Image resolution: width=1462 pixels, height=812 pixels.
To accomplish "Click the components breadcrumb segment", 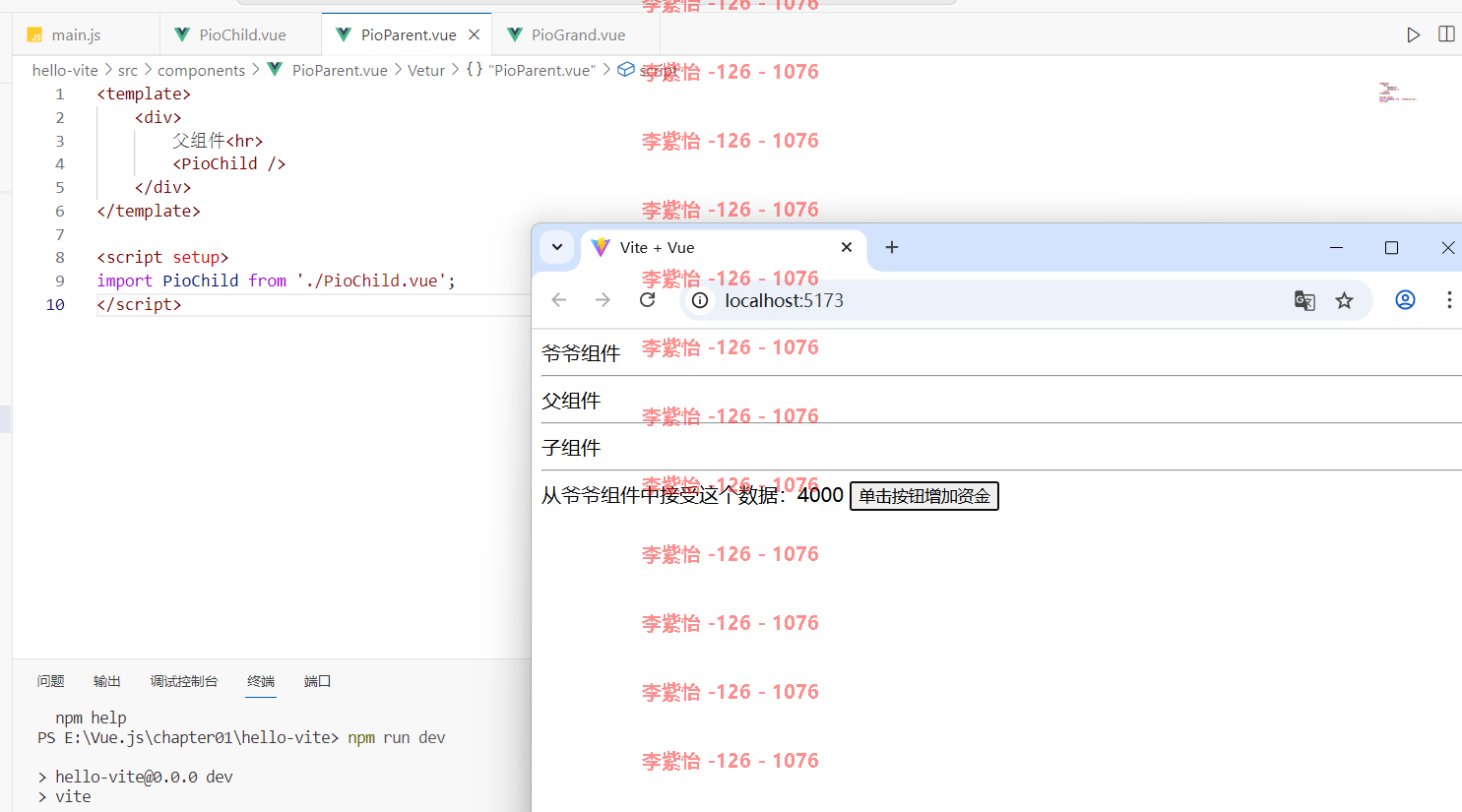I will 201,70.
